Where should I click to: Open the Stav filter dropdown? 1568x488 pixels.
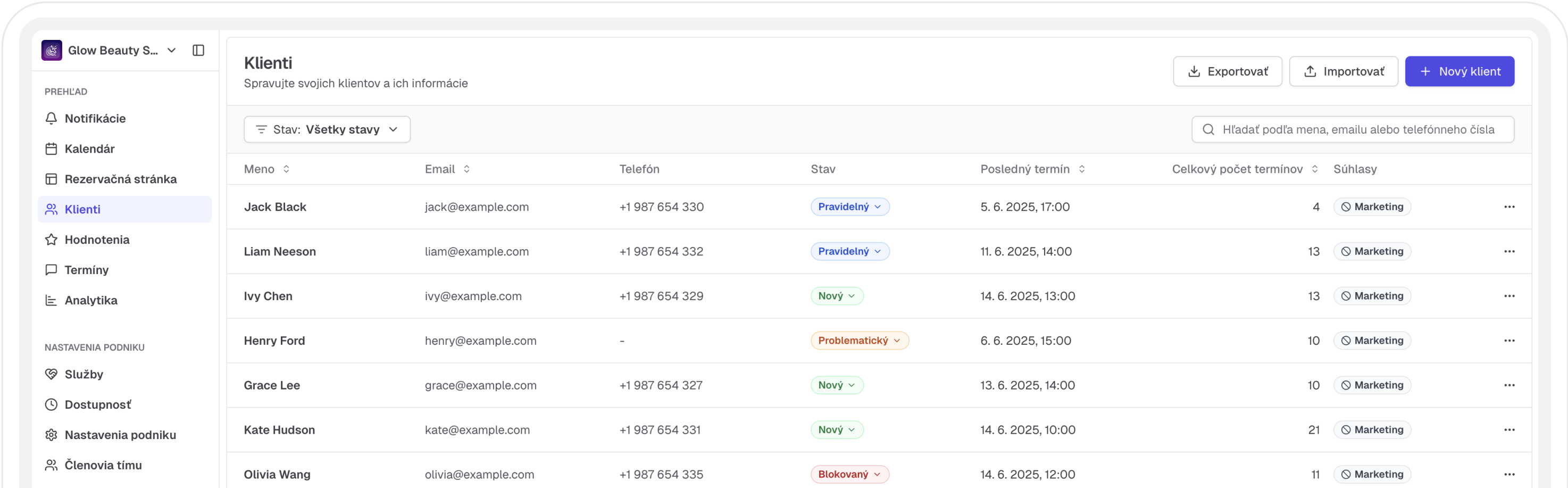click(x=327, y=129)
